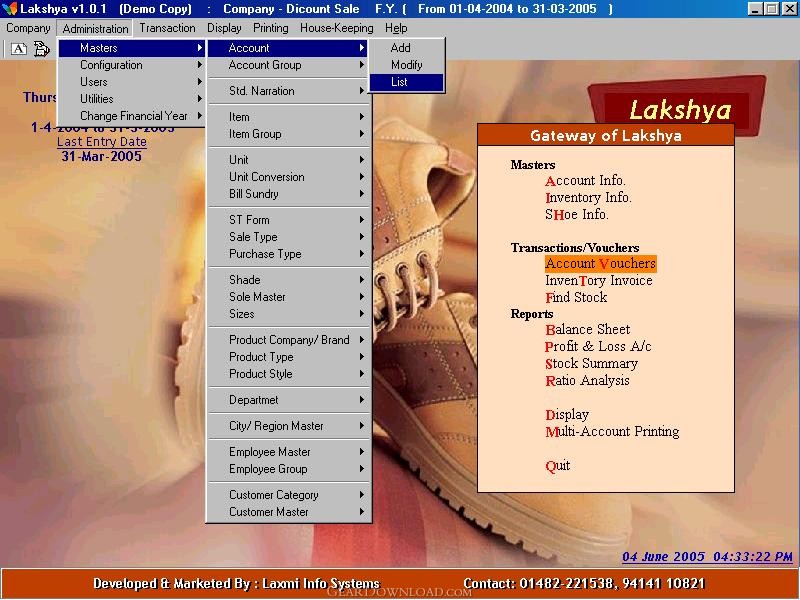Expand the Item submenu
The image size is (800, 600).
click(x=288, y=117)
